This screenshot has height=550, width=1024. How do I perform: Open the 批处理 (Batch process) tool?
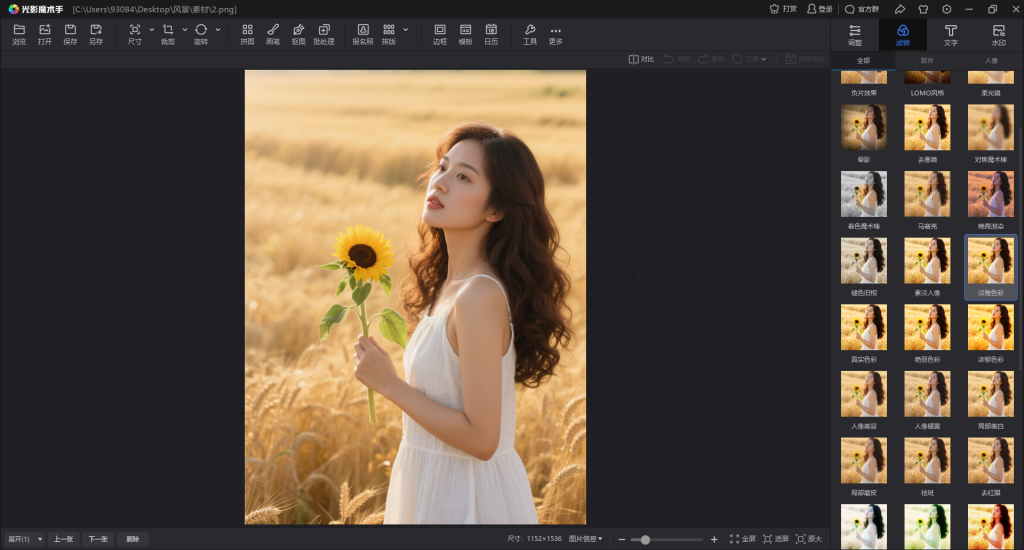pos(324,30)
